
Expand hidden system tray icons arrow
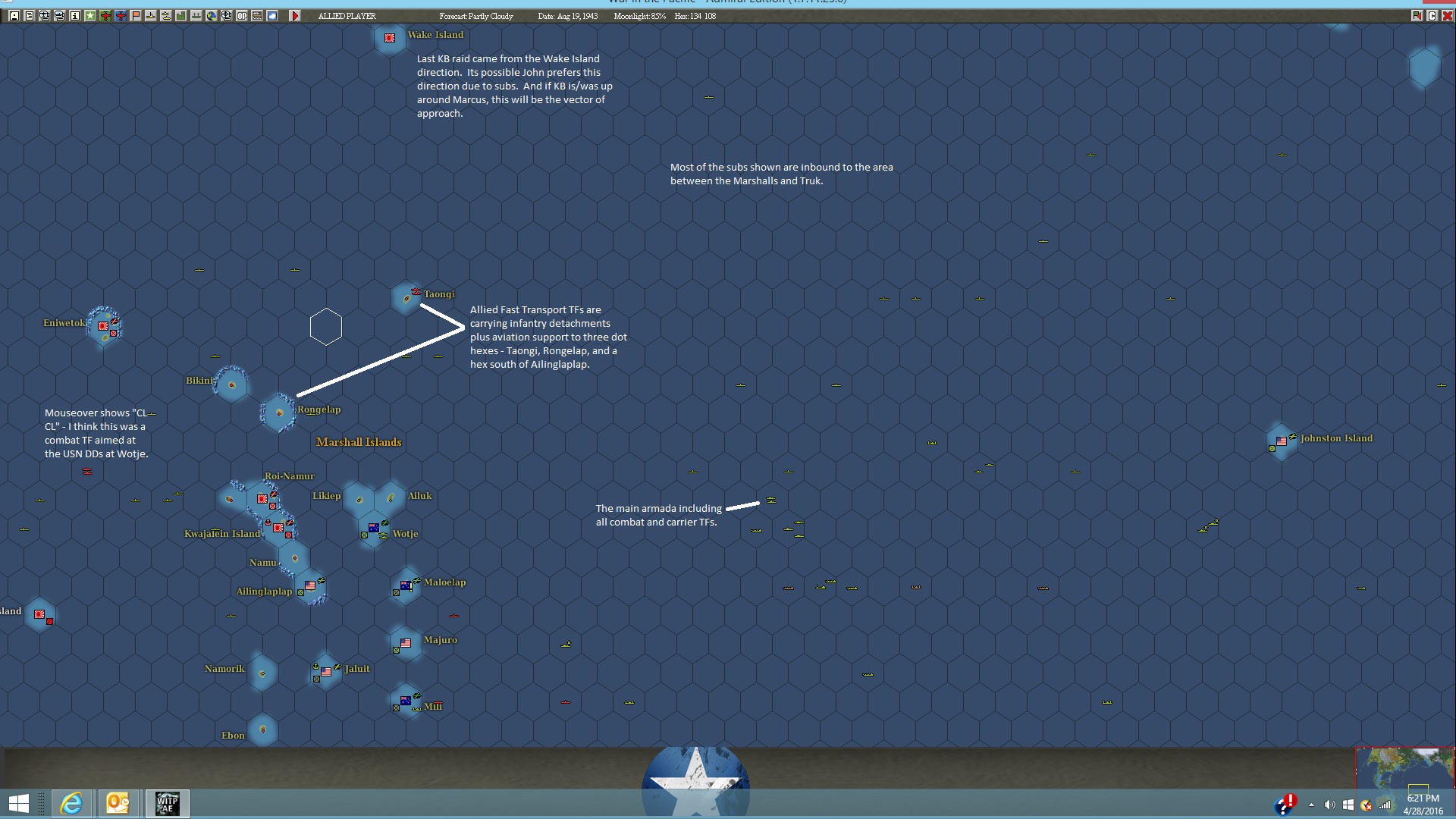coord(1311,805)
